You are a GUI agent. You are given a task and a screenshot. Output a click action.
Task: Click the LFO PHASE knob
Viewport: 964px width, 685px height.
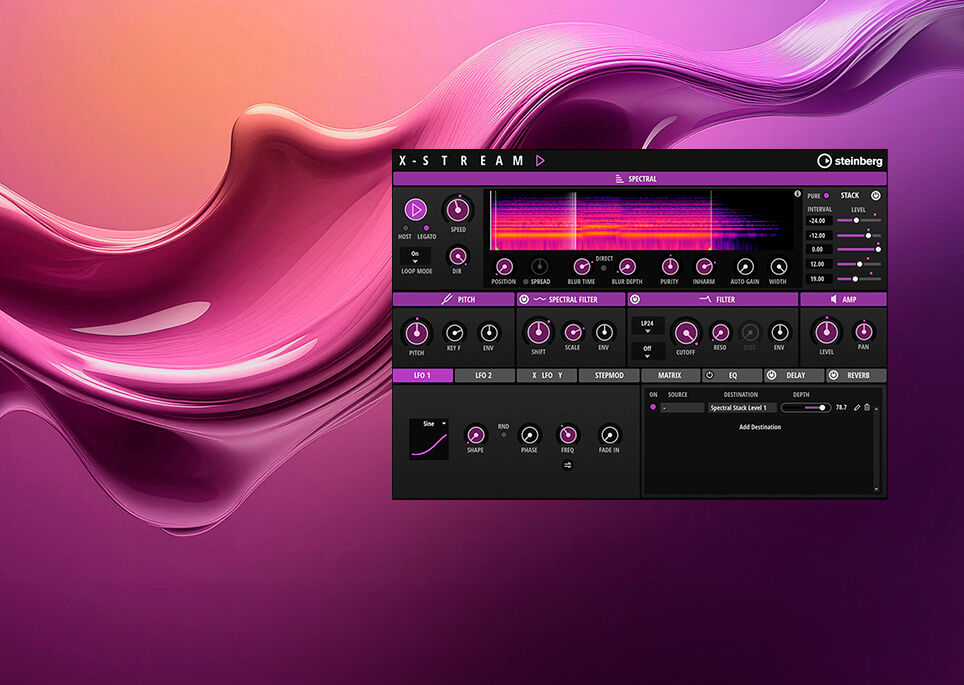(529, 435)
